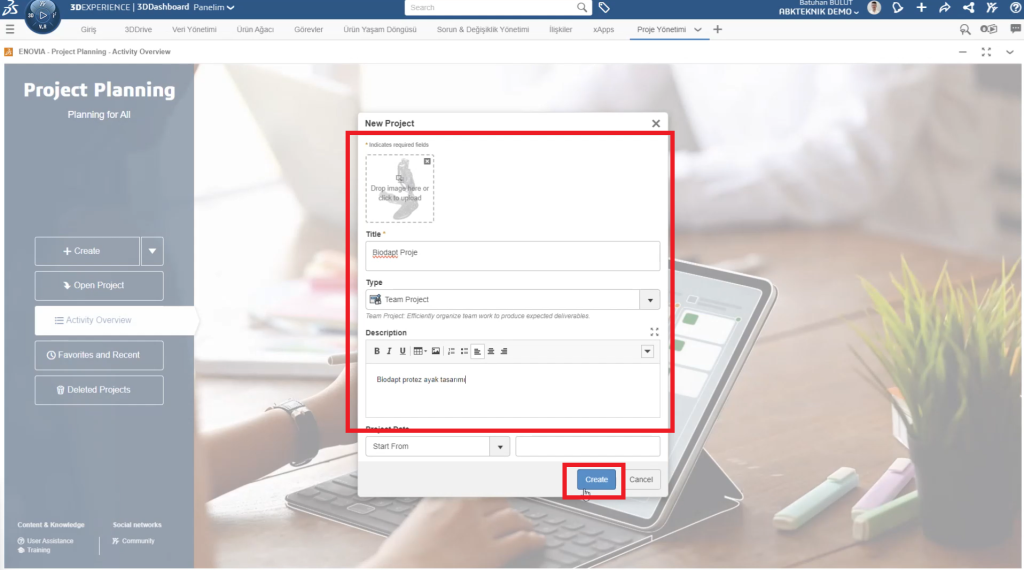The image size is (1024, 570).
Task: Toggle center alignment in Description editor
Action: pyautogui.click(x=491, y=351)
